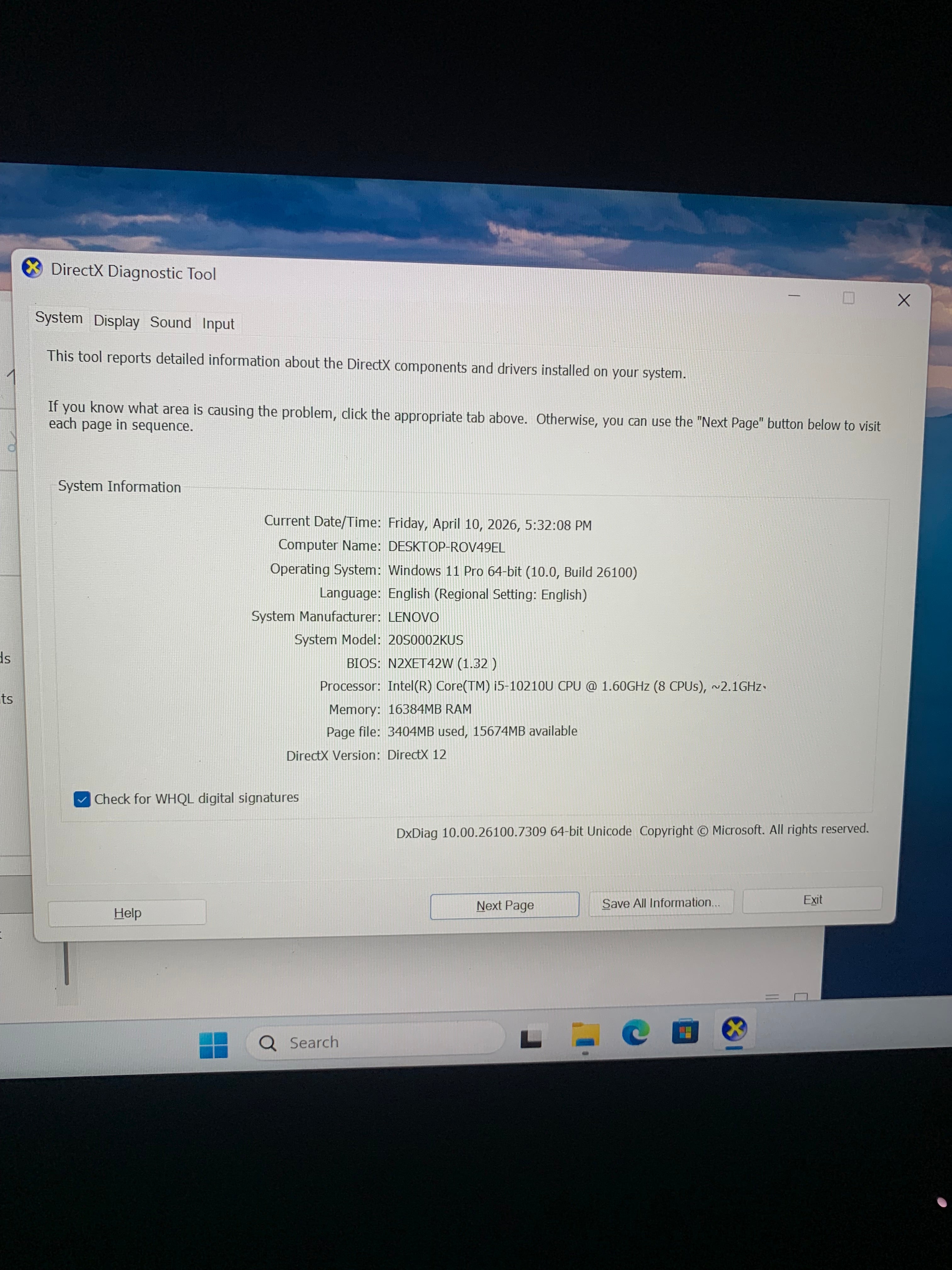The image size is (952, 1270).
Task: Click the System Manufacturer label
Action: coord(316,616)
